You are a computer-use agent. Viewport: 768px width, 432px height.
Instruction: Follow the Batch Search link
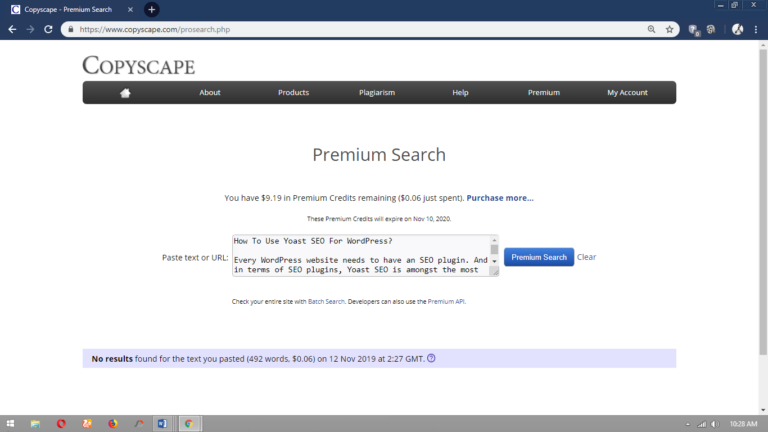pos(325,301)
